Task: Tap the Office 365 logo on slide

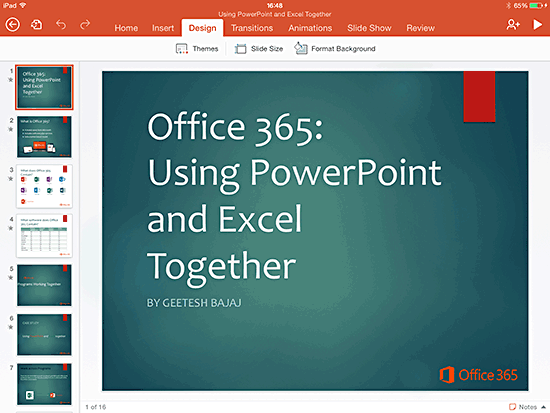Action: (x=478, y=375)
